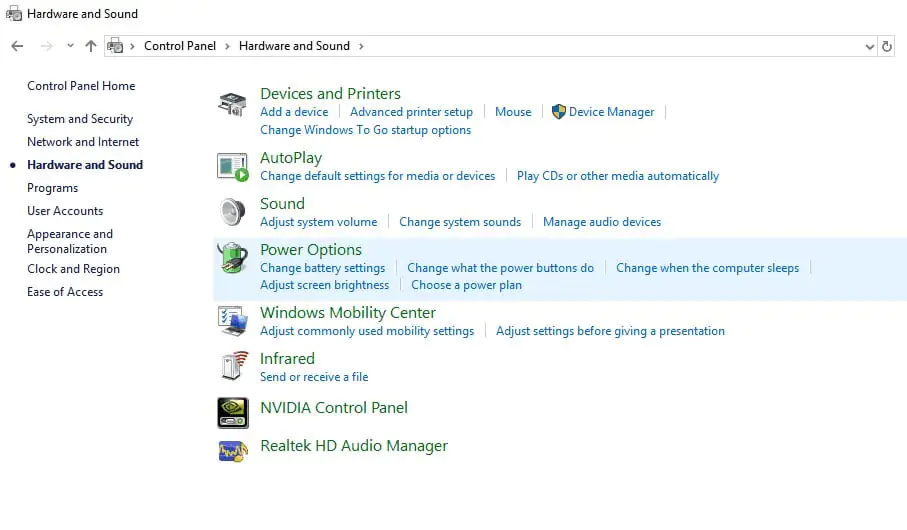
Task: Click the Windows Mobility Center icon
Action: click(x=232, y=321)
